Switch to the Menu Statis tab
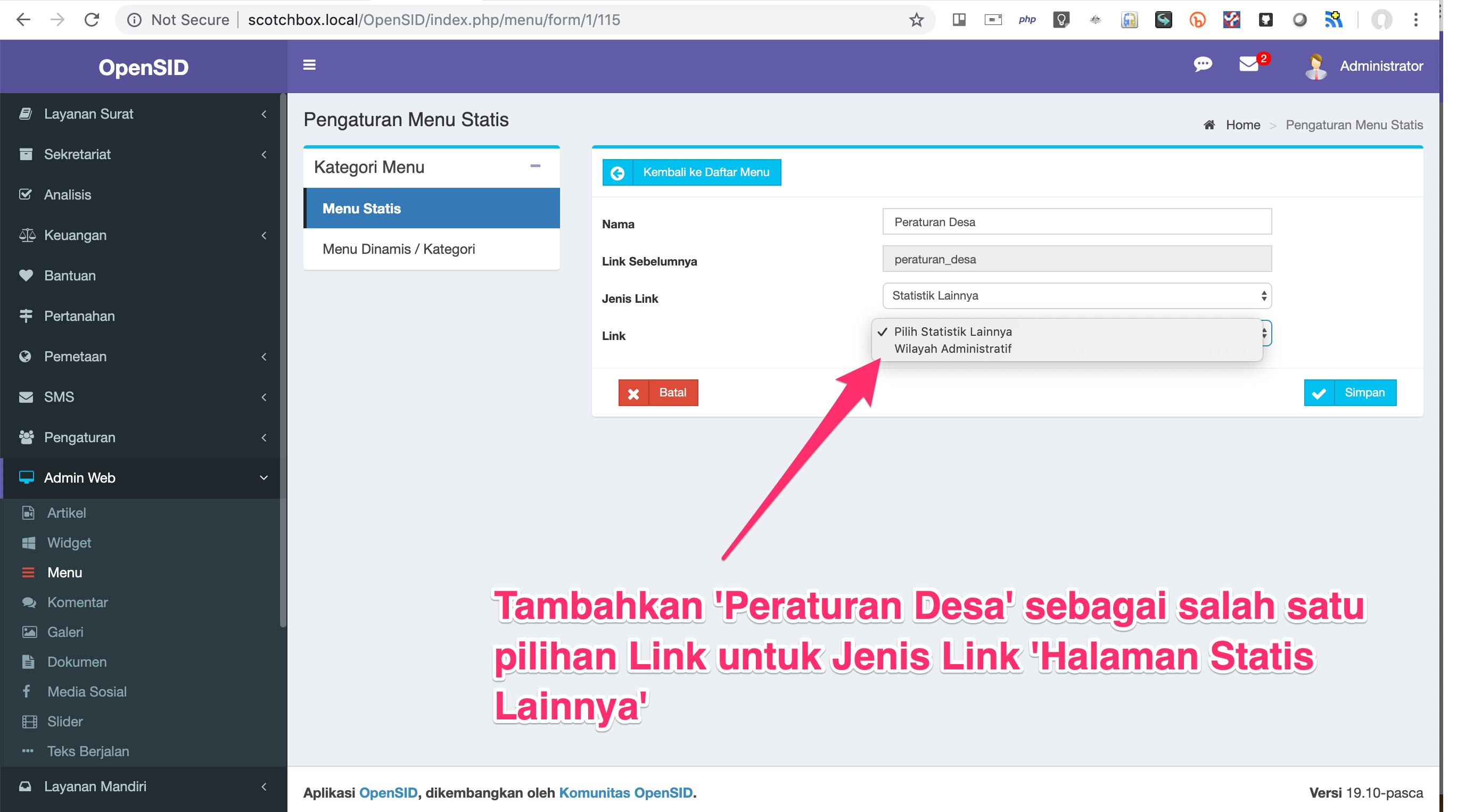Viewport: 1465px width, 812px height. coord(361,208)
